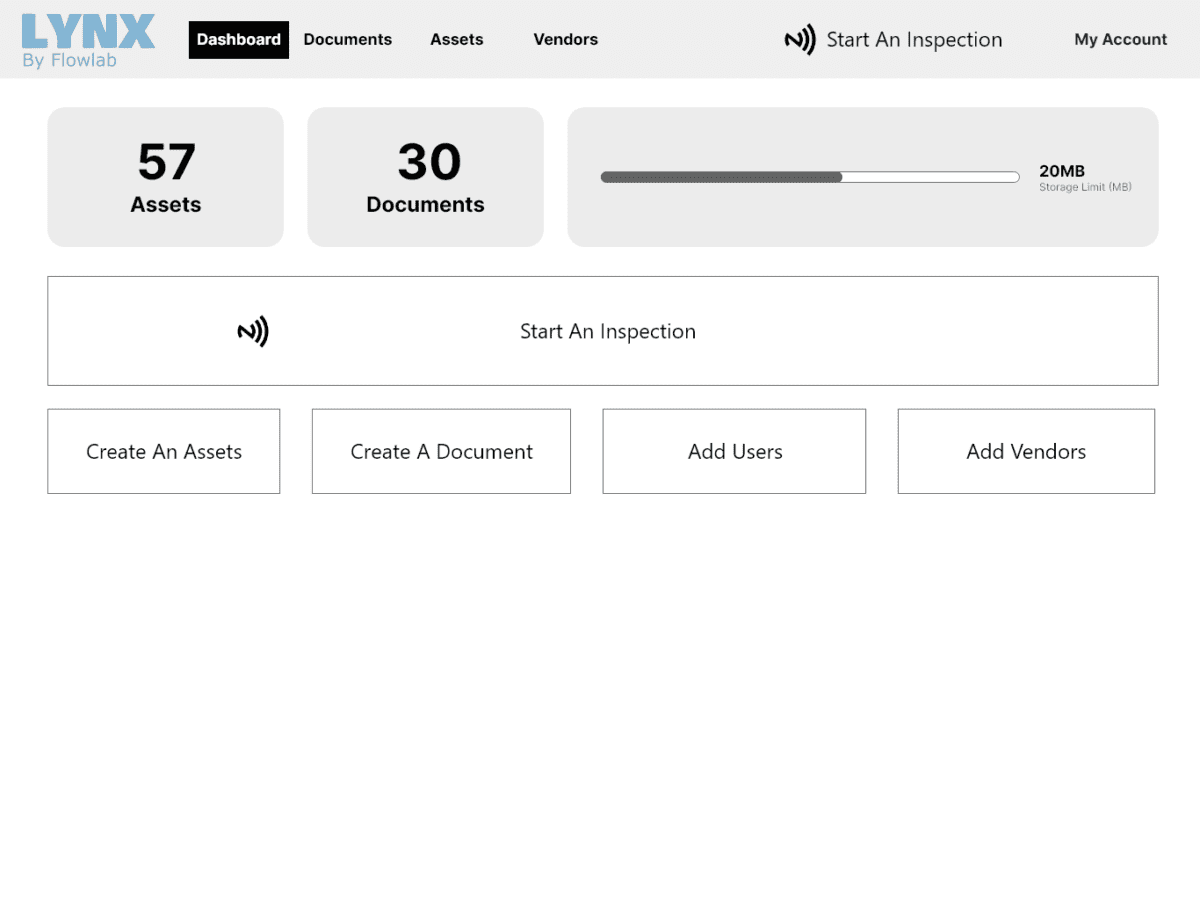
Task: Open the Dashboard tab
Action: [238, 40]
